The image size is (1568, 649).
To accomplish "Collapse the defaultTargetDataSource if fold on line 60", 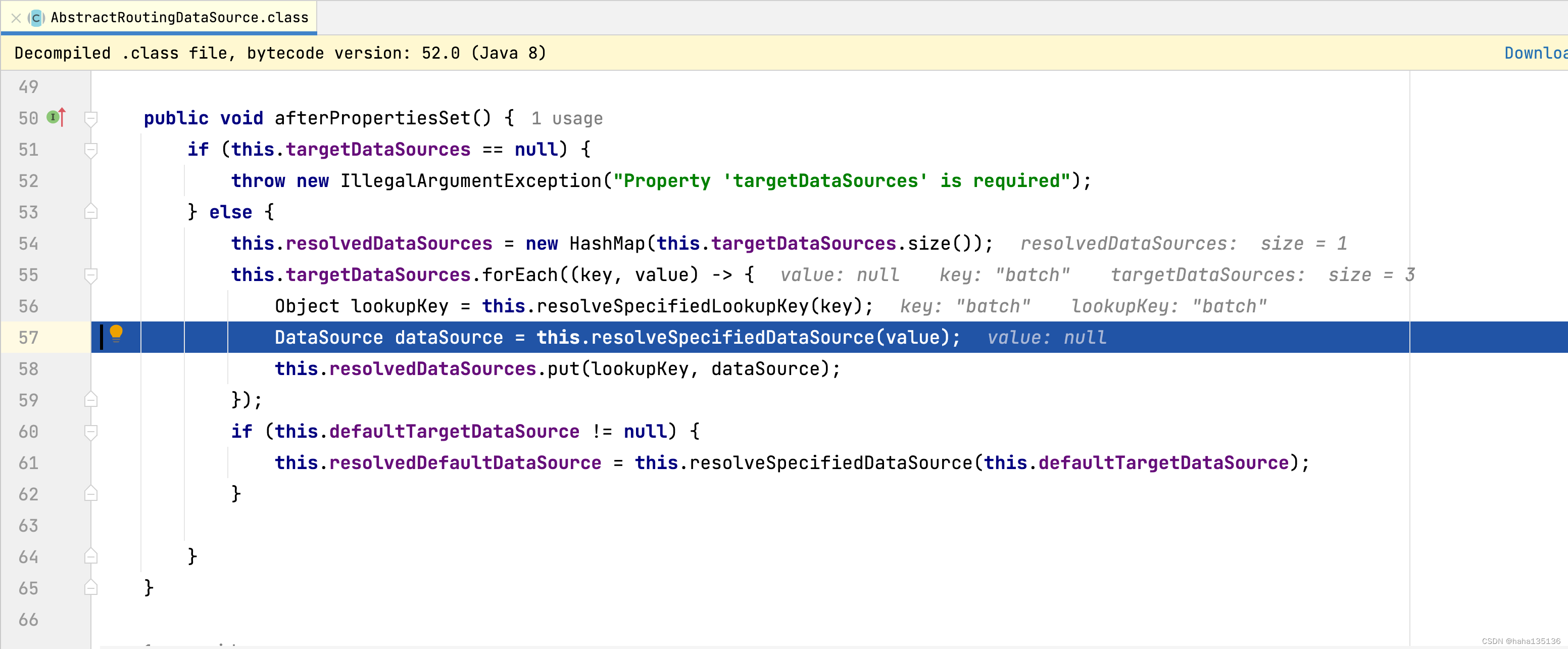I will point(91,432).
